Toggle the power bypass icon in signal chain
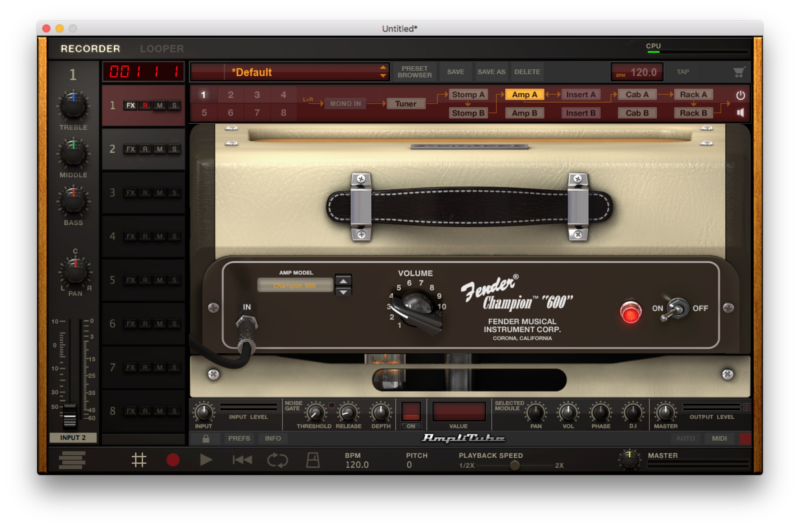The image size is (801, 528). (740, 95)
